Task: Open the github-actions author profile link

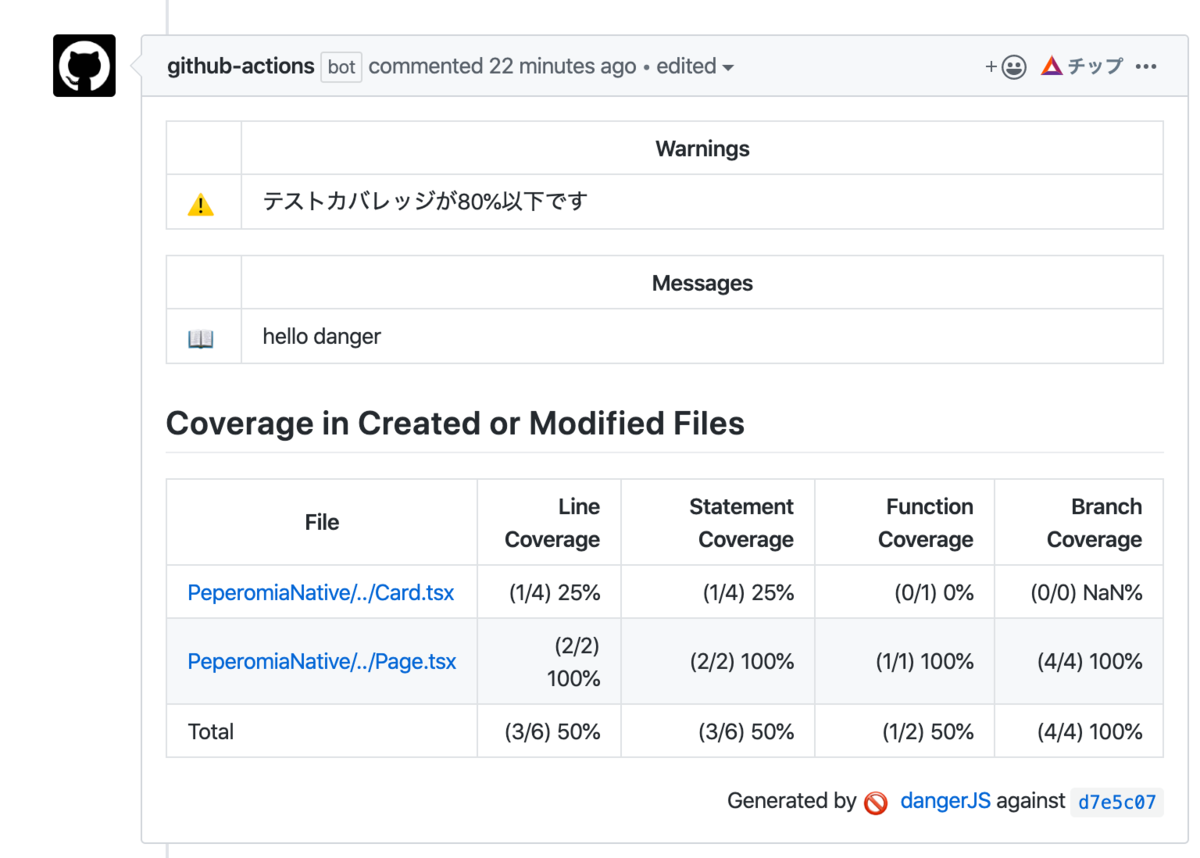Action: [240, 66]
